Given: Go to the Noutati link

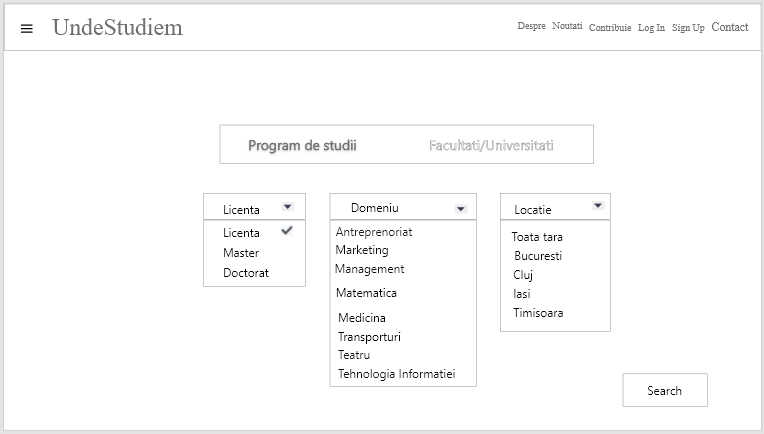Looking at the screenshot, I should 567,27.
